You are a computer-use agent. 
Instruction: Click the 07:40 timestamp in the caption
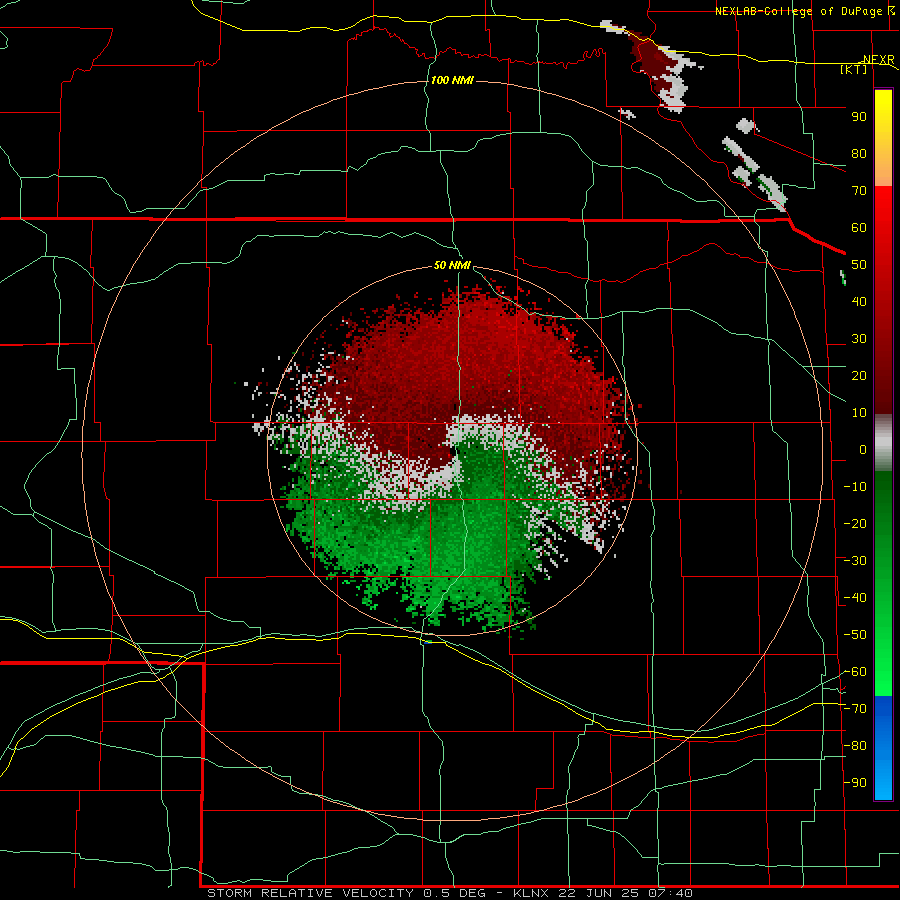(670, 893)
